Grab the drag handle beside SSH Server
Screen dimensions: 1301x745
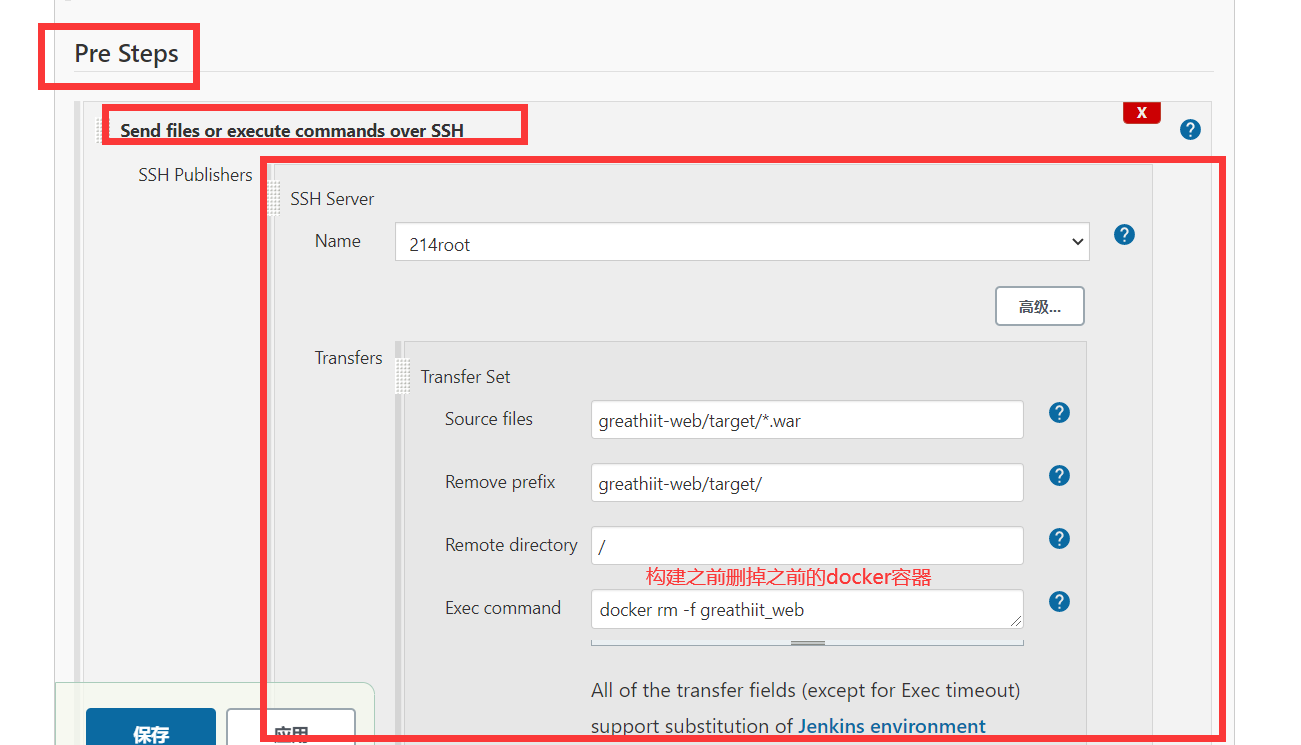[273, 199]
